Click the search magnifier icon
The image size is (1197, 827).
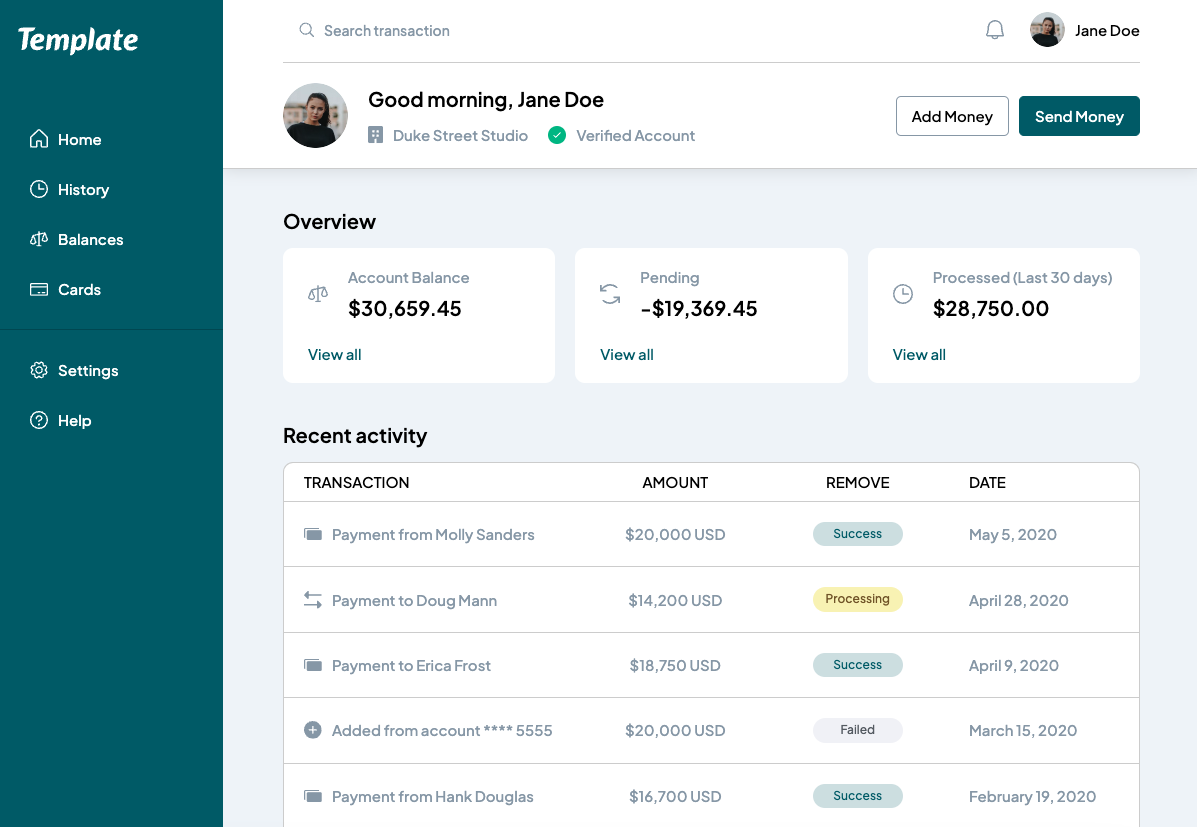point(306,30)
